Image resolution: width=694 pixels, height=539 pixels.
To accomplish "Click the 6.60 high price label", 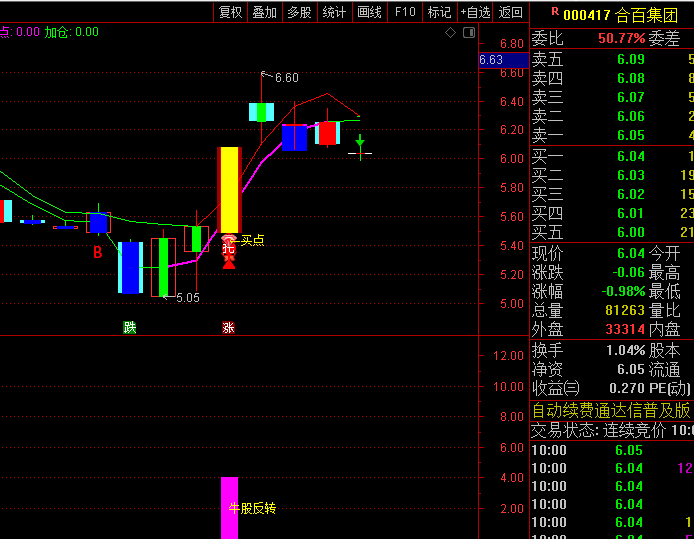I will 286,78.
